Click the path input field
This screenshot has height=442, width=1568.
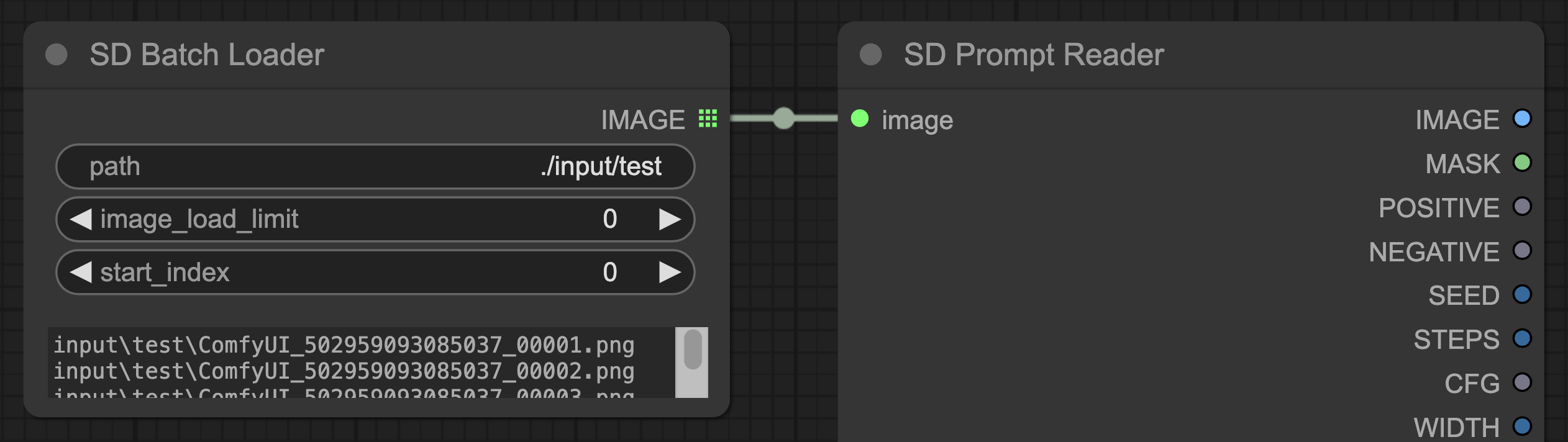tap(375, 166)
